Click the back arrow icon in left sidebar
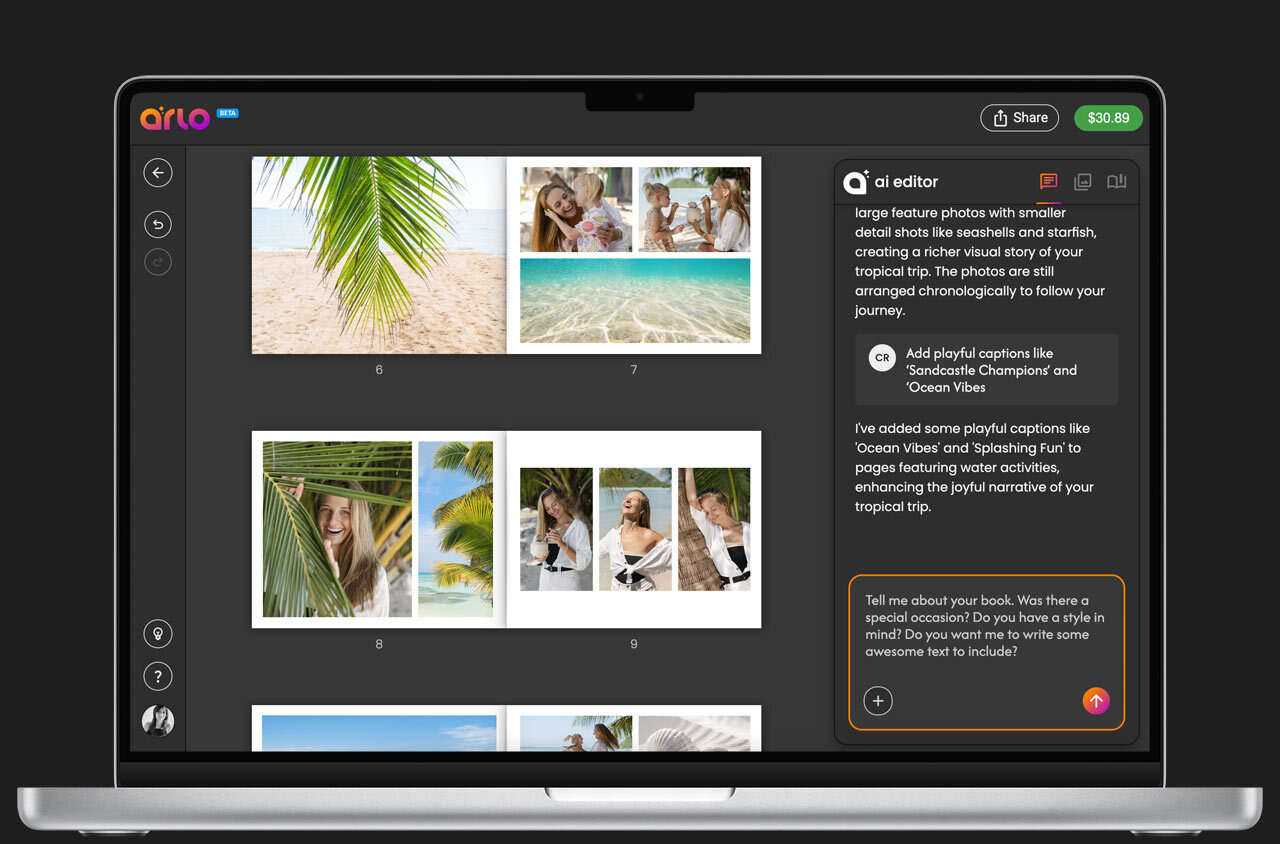The width and height of the screenshot is (1280, 844). [x=157, y=173]
